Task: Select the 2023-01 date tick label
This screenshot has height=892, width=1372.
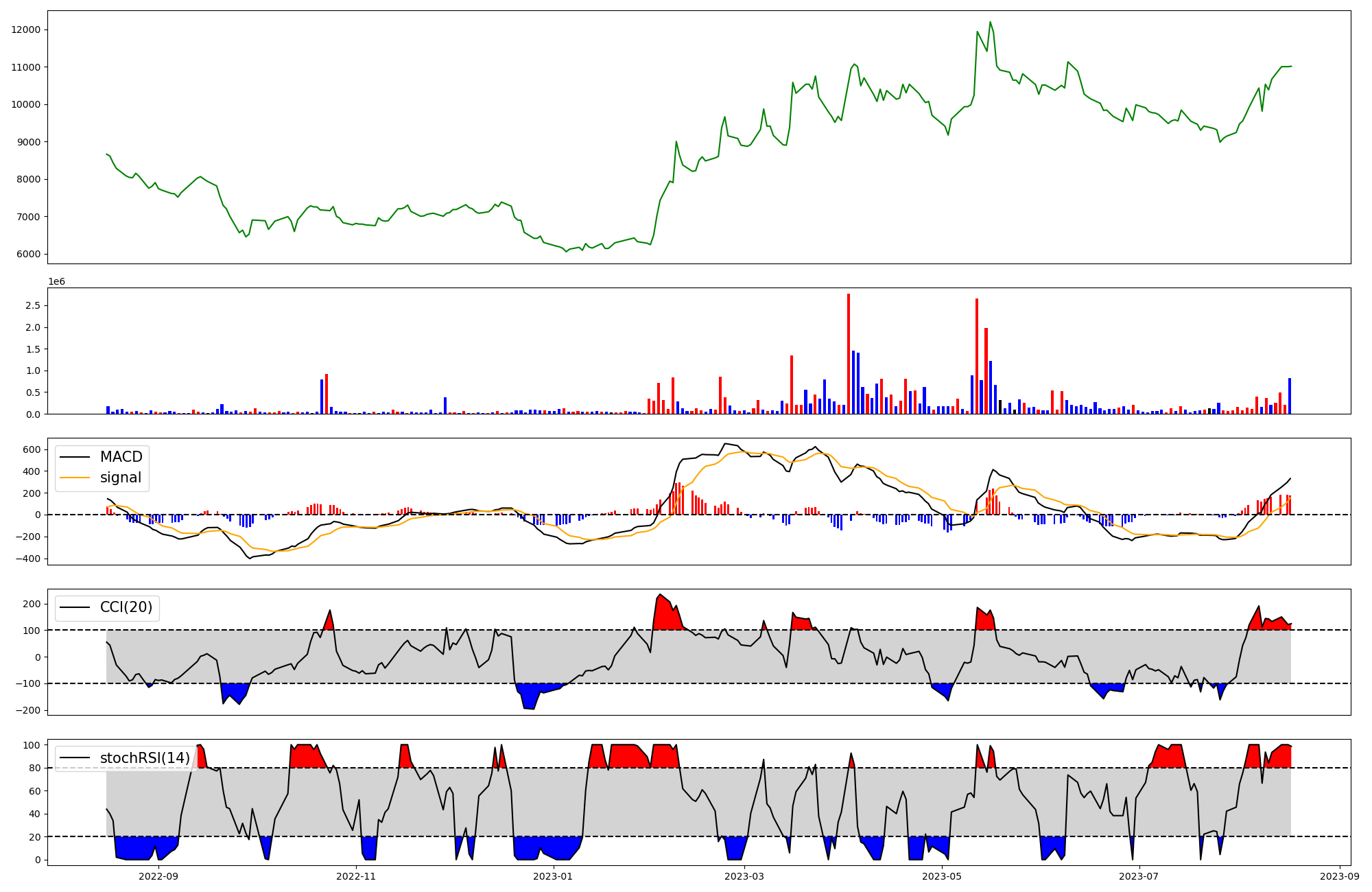Action: (553, 876)
